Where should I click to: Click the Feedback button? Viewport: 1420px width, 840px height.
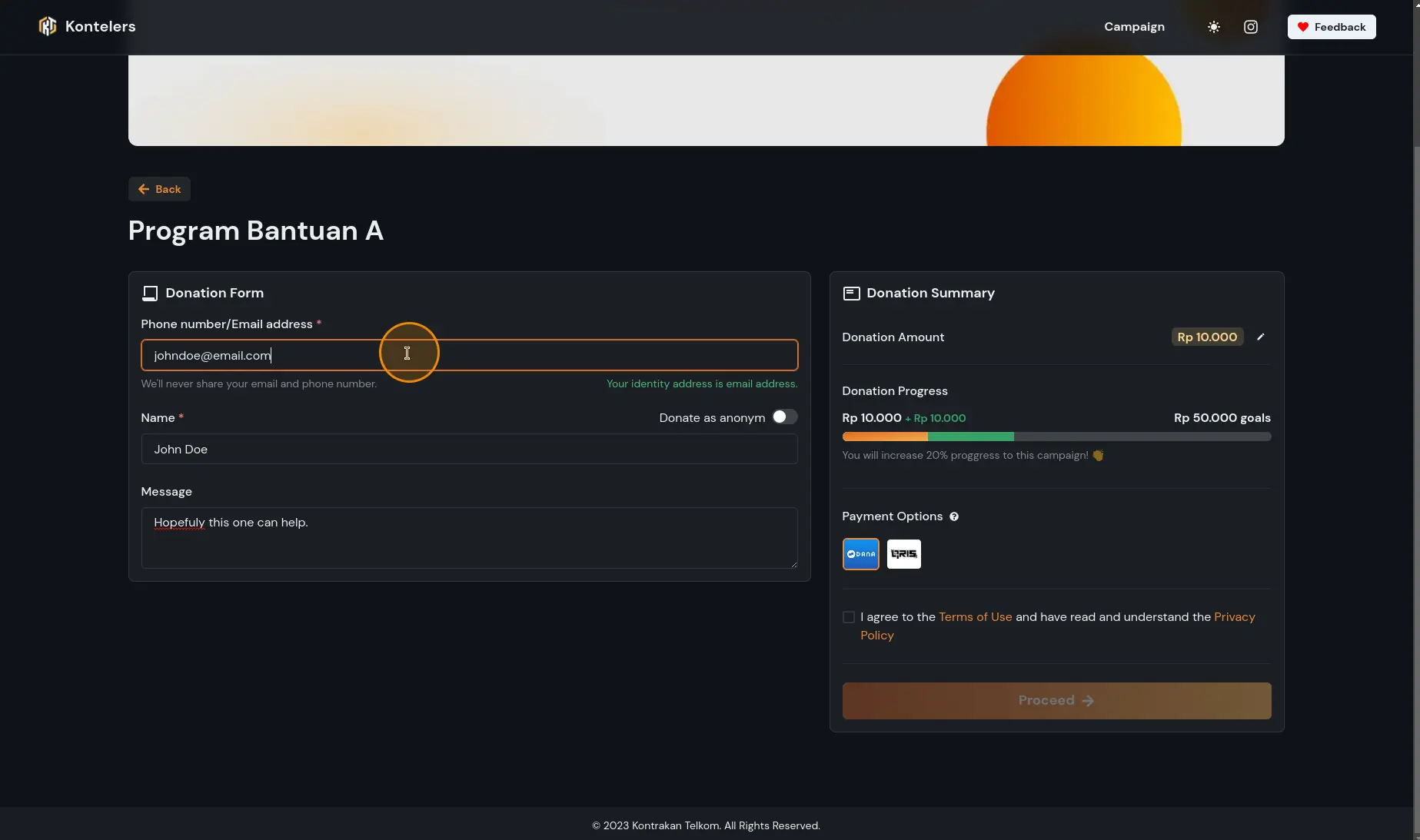click(x=1332, y=27)
